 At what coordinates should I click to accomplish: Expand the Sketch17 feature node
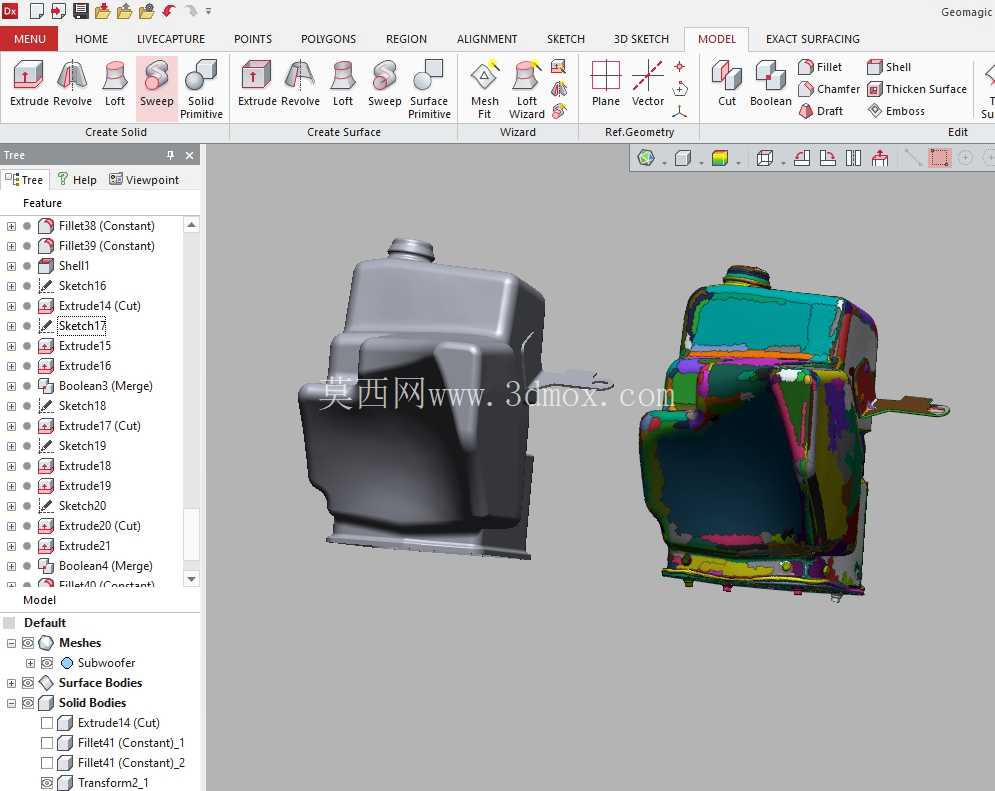pos(11,326)
